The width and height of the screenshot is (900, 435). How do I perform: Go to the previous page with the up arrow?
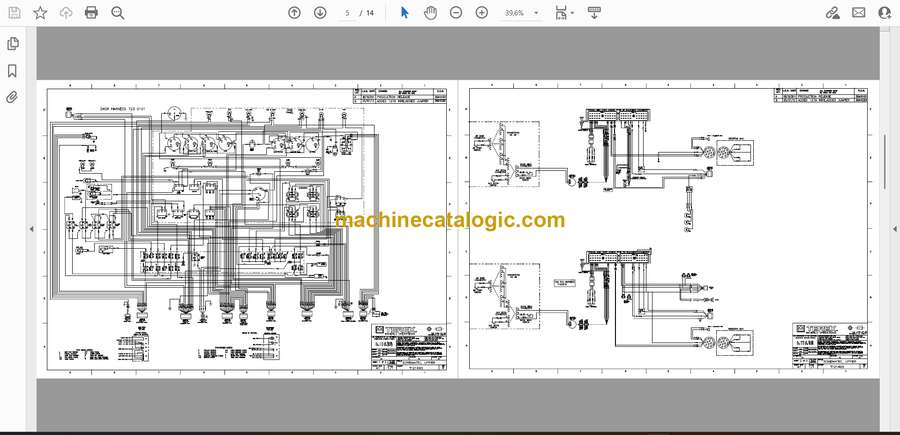coord(294,13)
